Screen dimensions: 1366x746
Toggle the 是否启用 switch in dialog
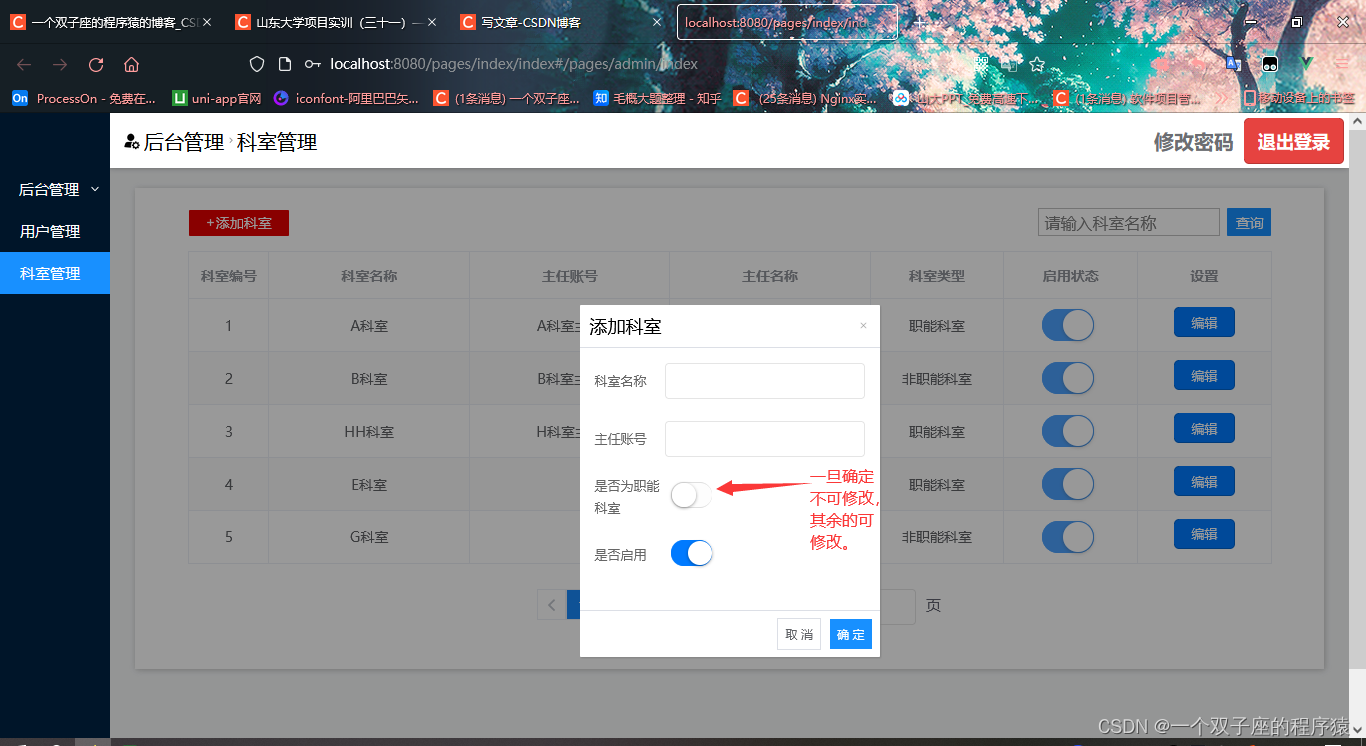[691, 553]
